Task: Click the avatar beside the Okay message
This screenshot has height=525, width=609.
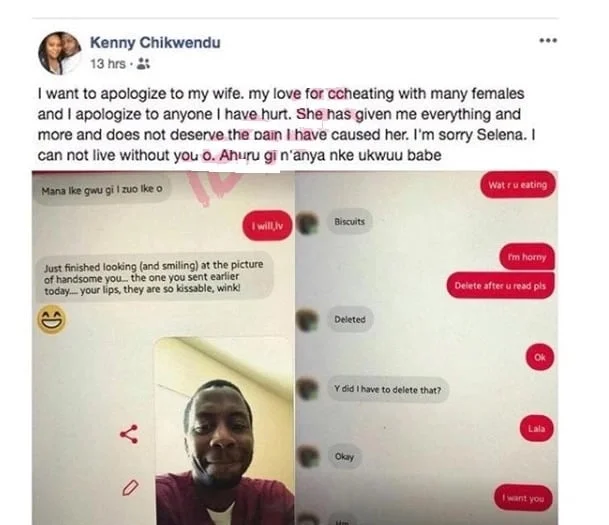Action: click(307, 456)
